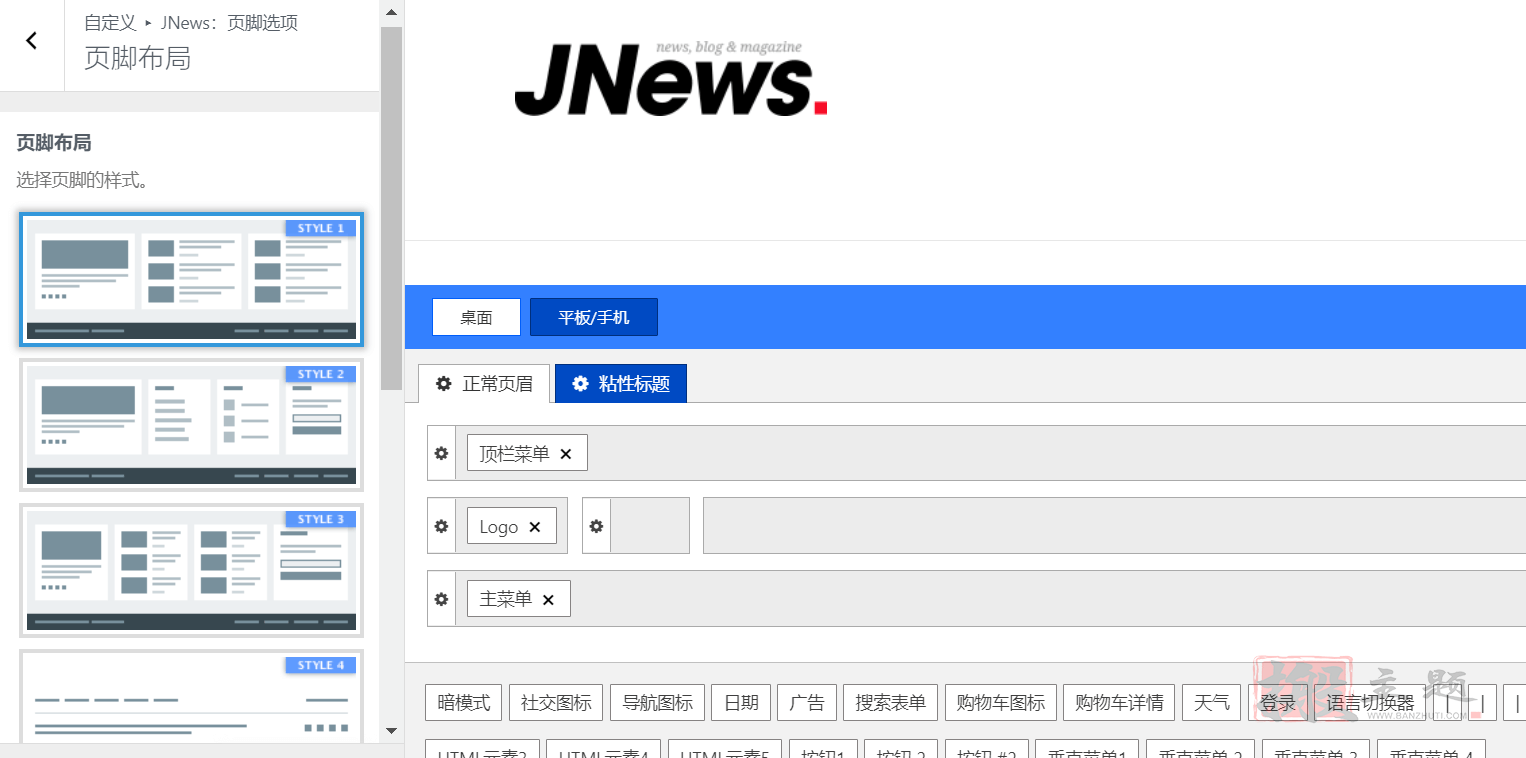Click the sidebar vertical scrollbar thumb

[391, 207]
